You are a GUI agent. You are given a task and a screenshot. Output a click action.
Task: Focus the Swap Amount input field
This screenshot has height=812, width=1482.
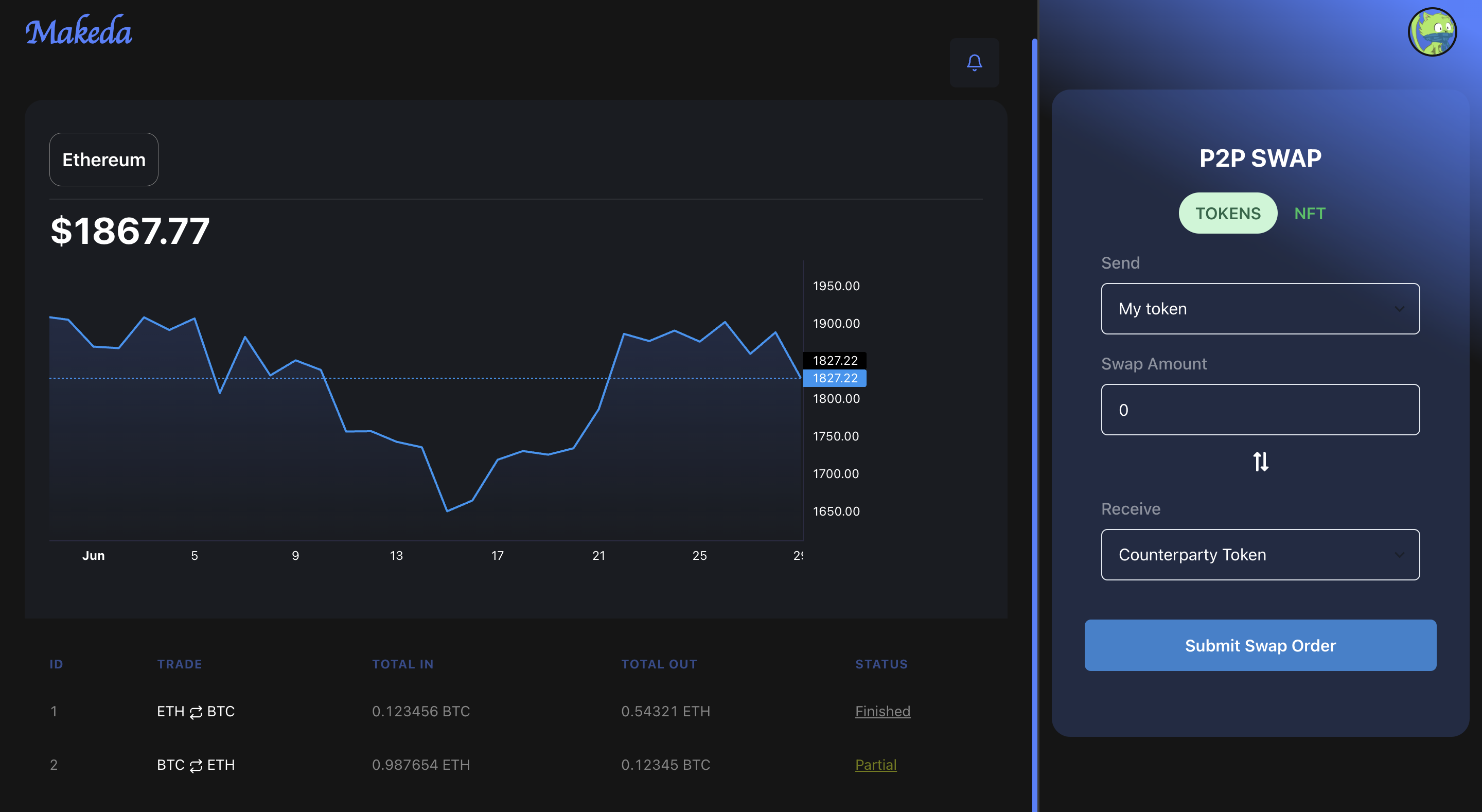tap(1260, 410)
